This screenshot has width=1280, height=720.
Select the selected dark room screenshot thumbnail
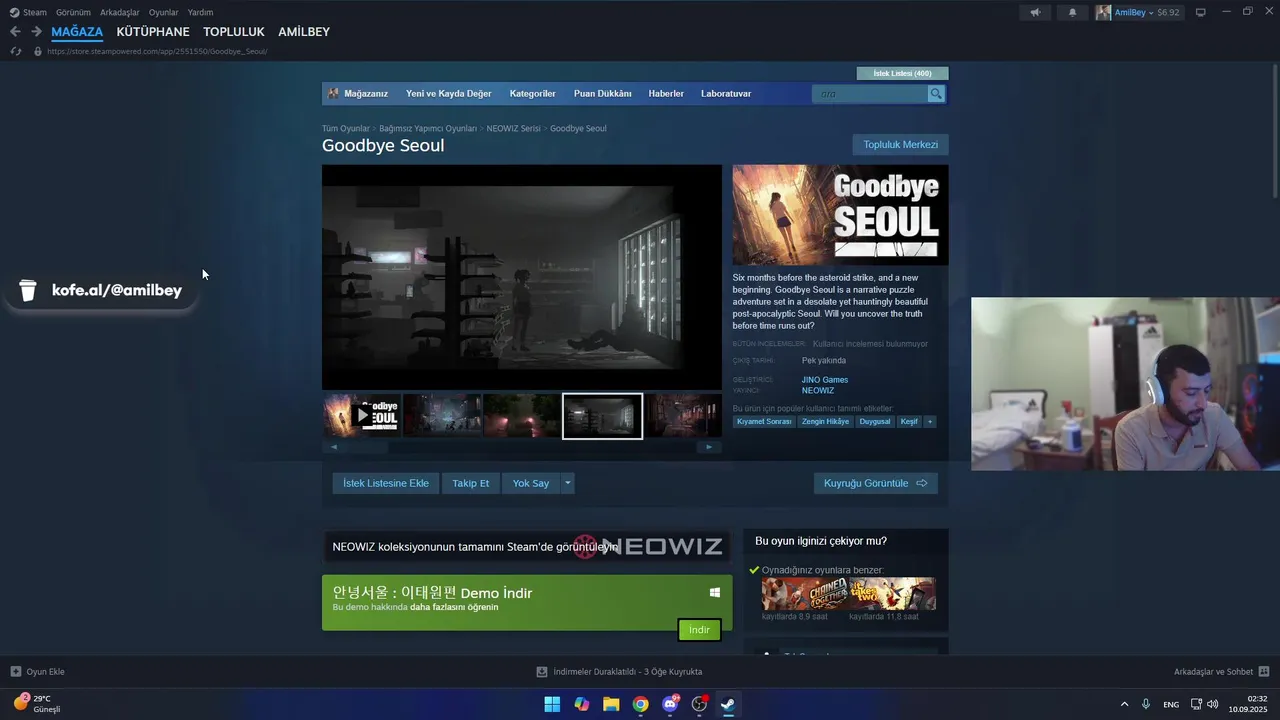click(x=602, y=416)
